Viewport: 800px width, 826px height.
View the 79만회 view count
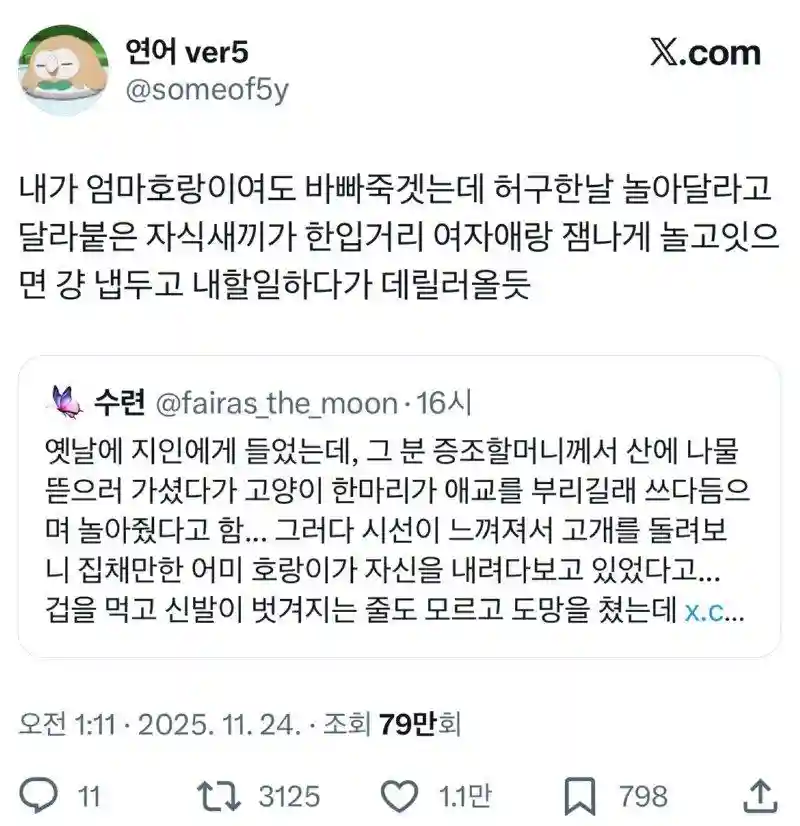coord(420,724)
